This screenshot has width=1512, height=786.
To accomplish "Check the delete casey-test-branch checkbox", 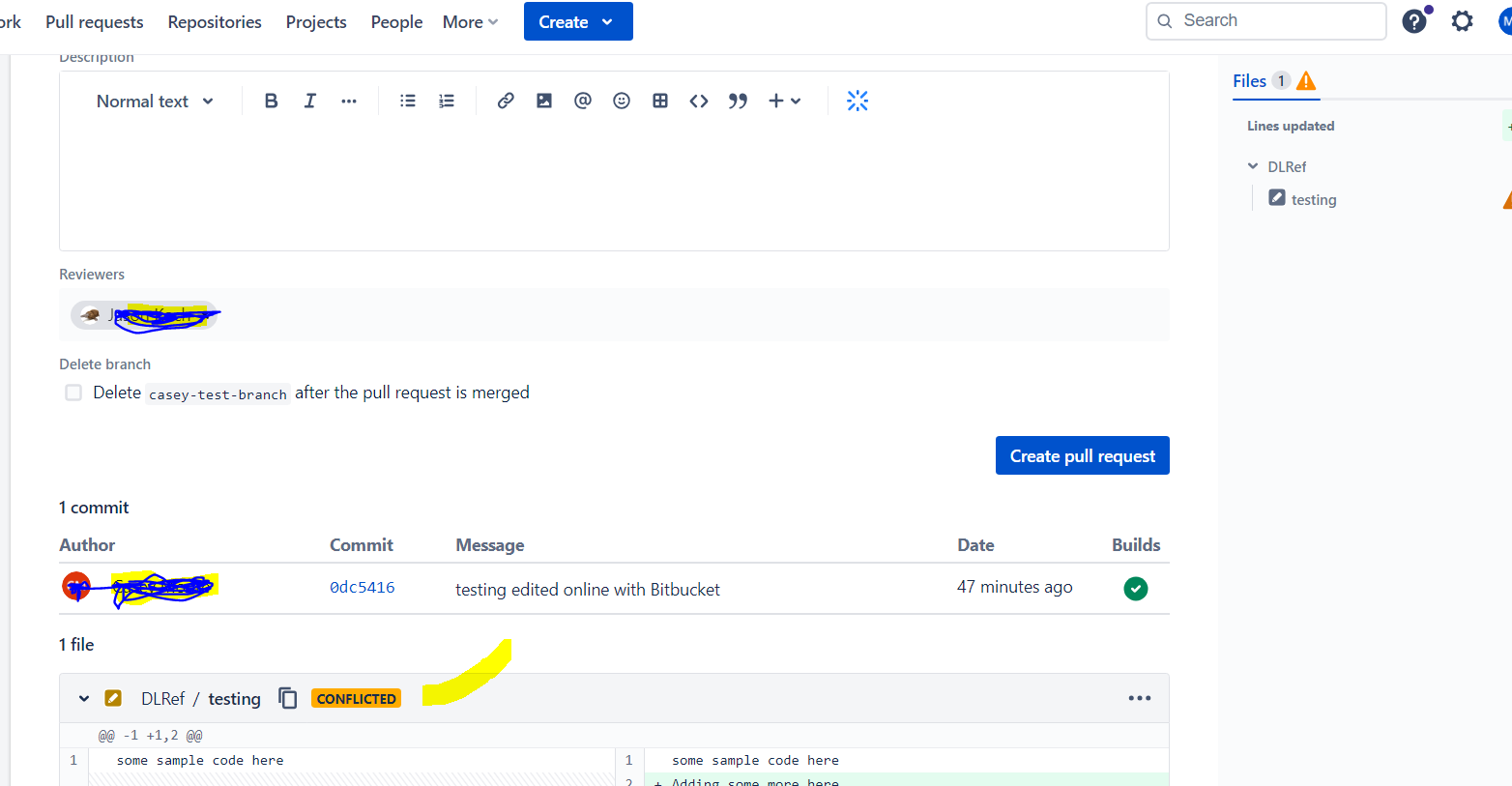I will [73, 393].
